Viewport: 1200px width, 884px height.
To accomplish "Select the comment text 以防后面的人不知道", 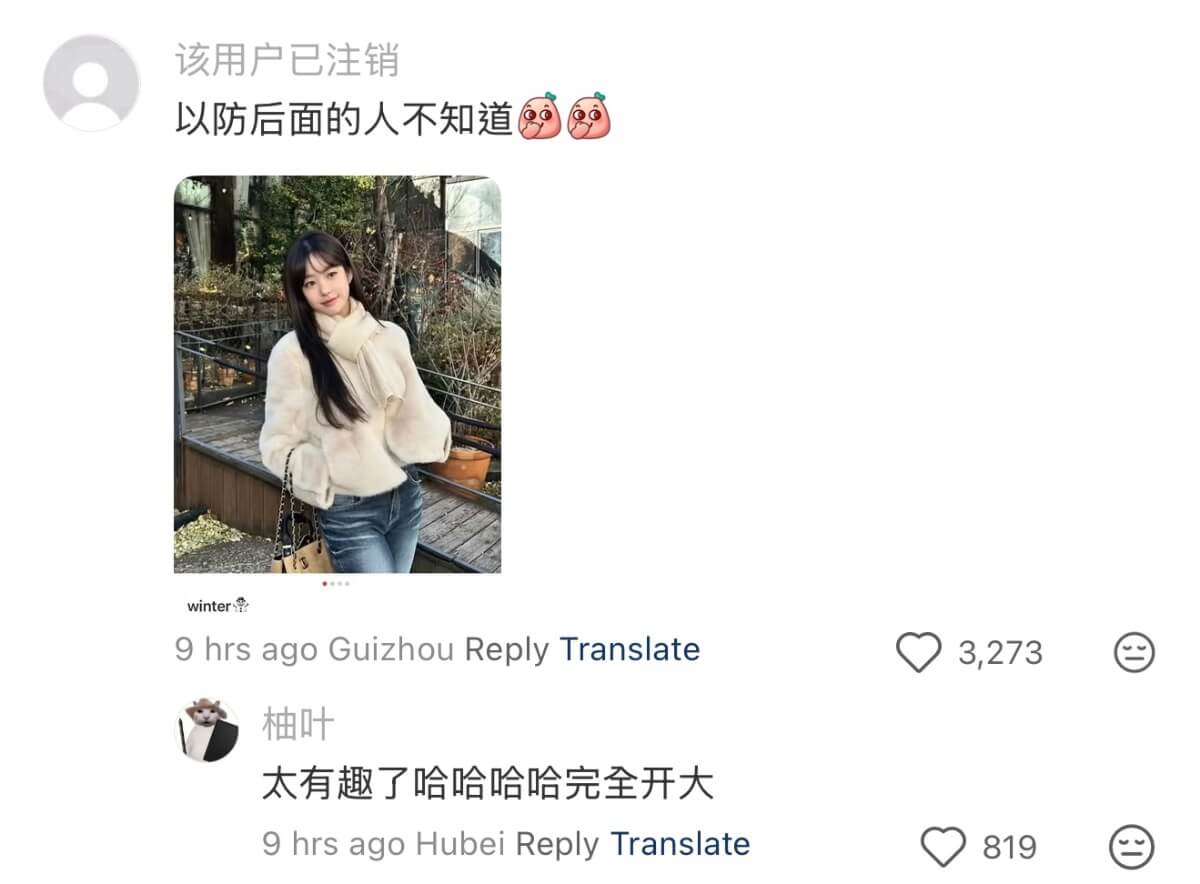I will [x=344, y=118].
